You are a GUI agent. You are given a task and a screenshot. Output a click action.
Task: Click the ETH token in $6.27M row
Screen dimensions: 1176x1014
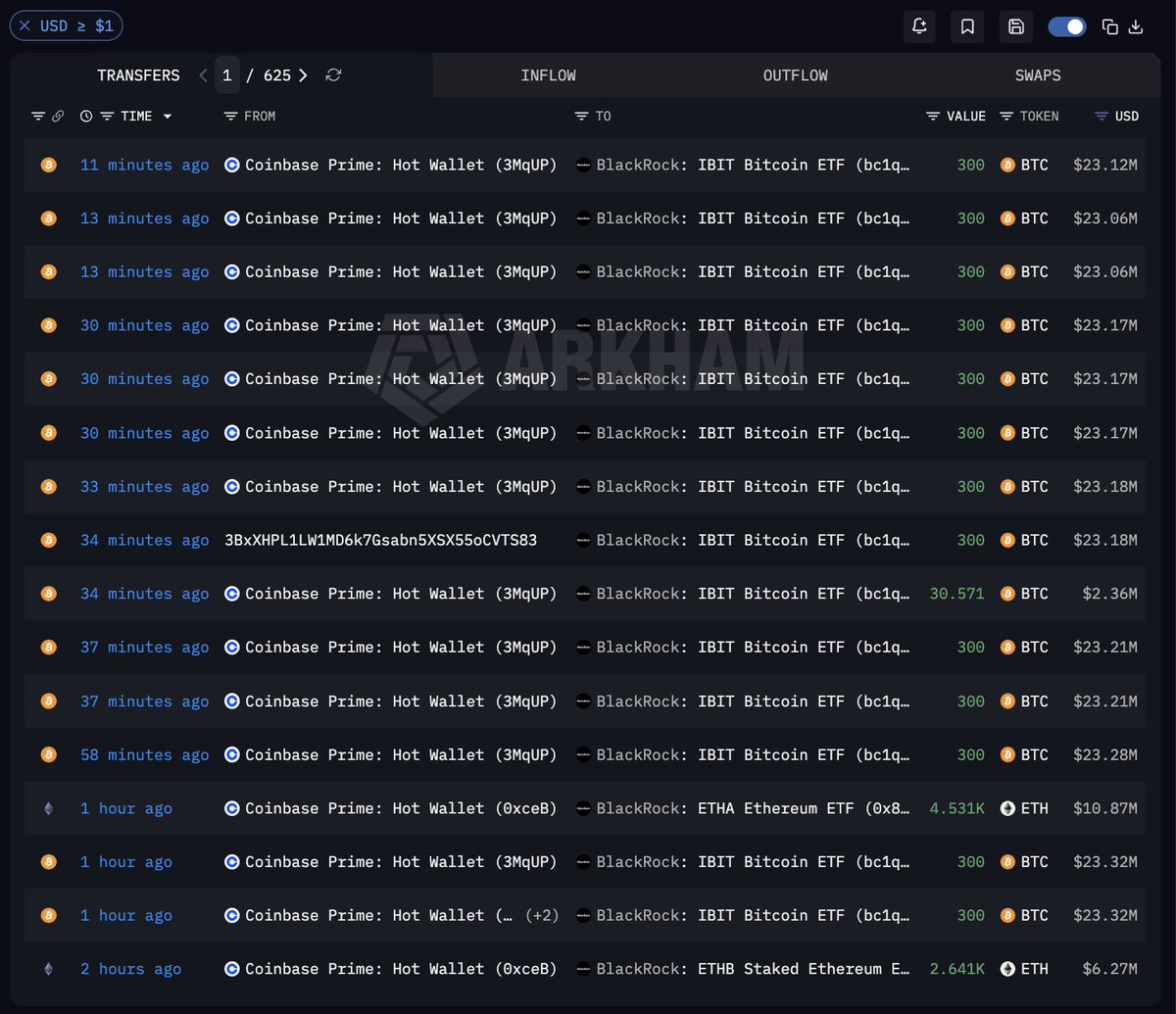click(x=1024, y=969)
